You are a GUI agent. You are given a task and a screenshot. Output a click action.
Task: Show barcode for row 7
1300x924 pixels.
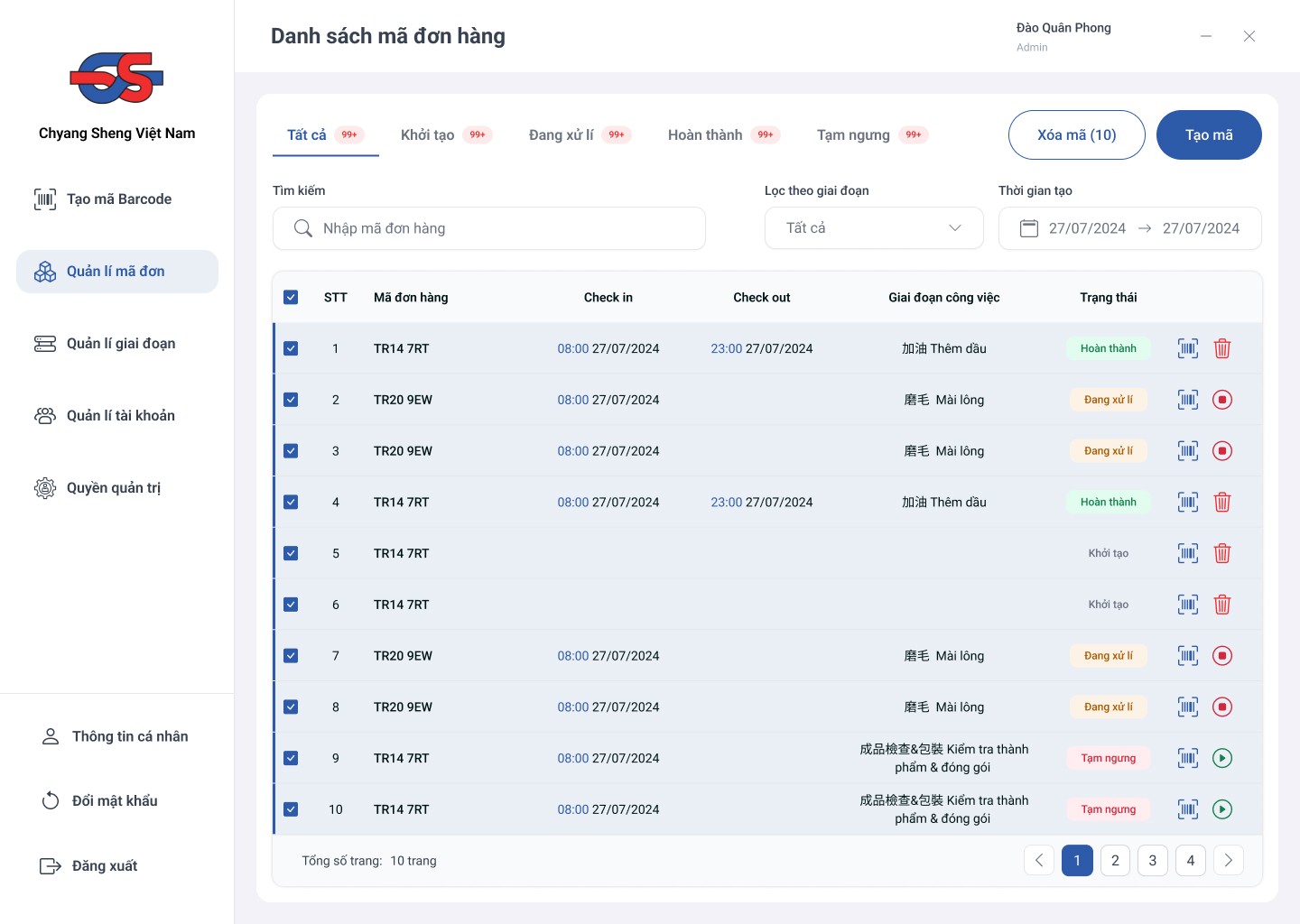pyautogui.click(x=1188, y=656)
